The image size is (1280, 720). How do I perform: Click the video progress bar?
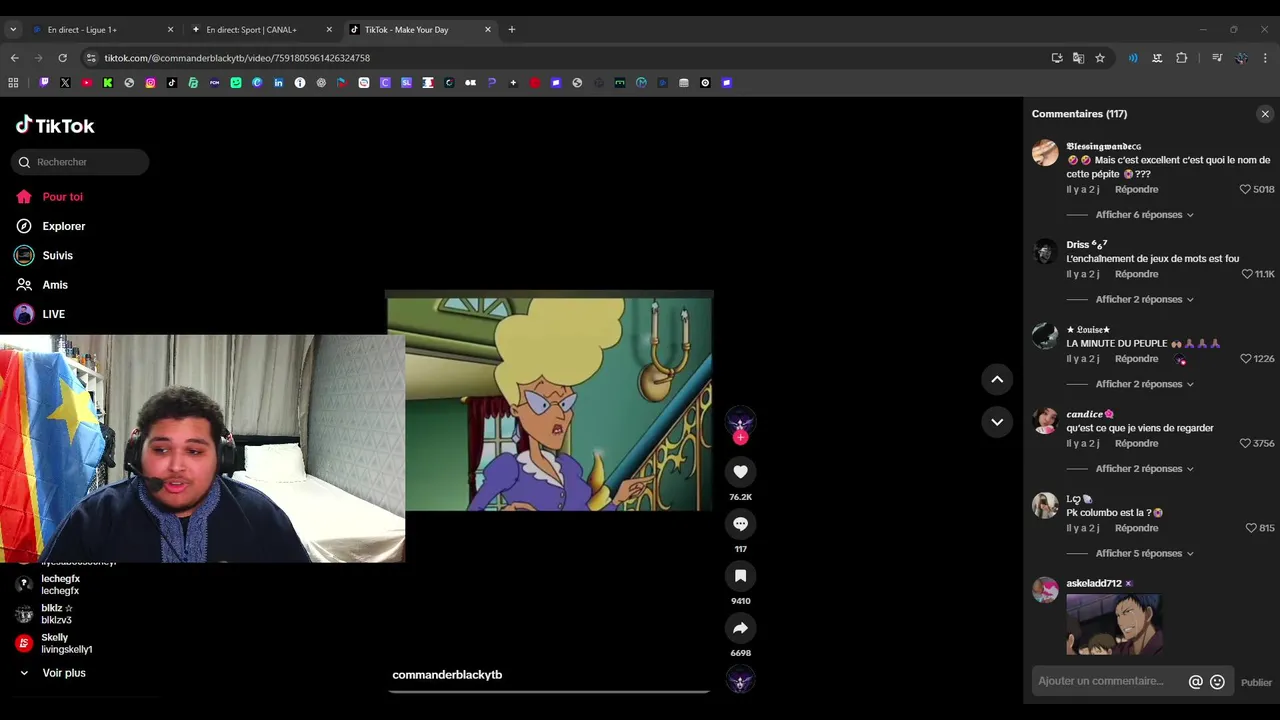[549, 691]
